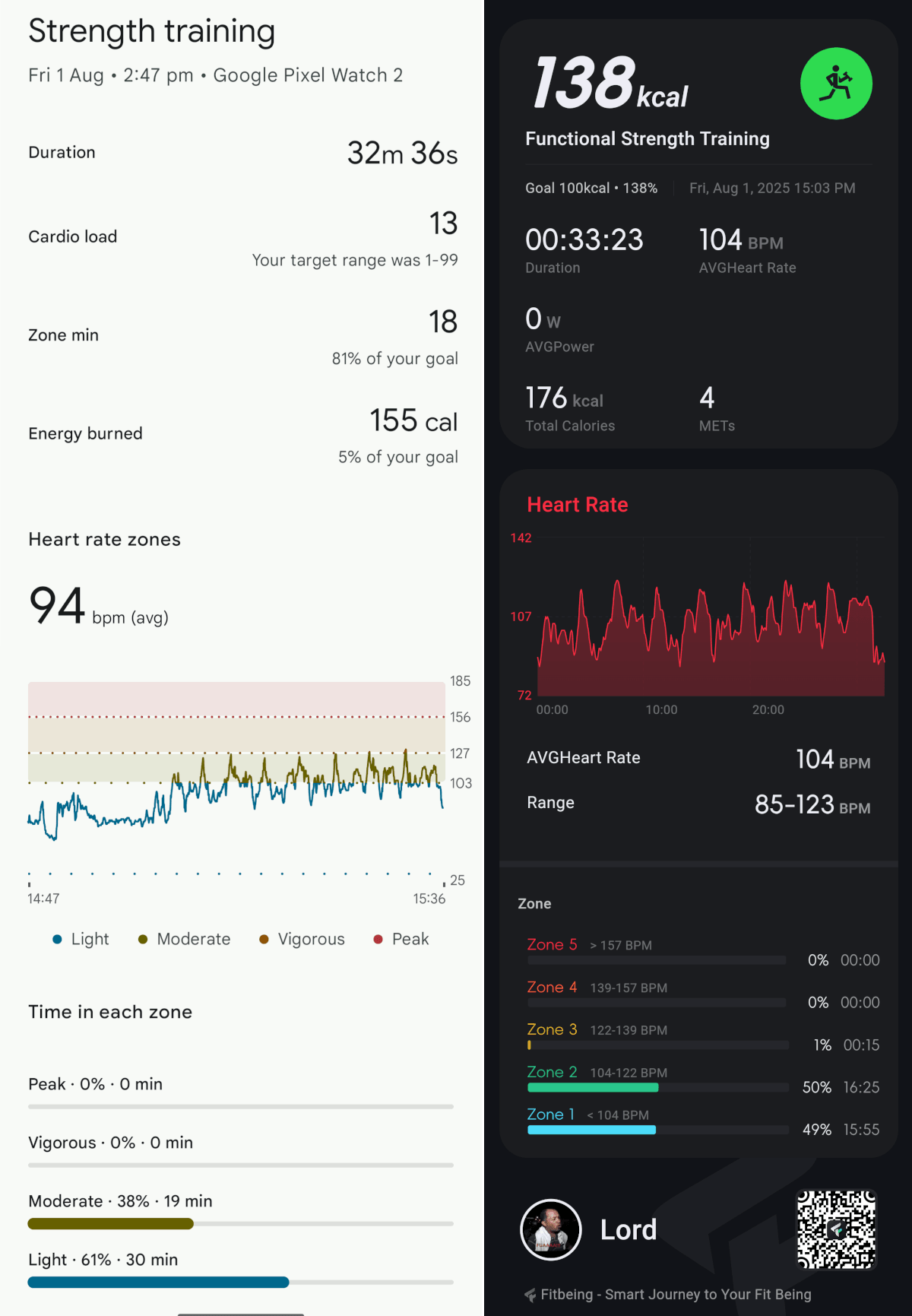Click the Fitbeing logo icon in the footer
912x1316 pixels.
532,1295
